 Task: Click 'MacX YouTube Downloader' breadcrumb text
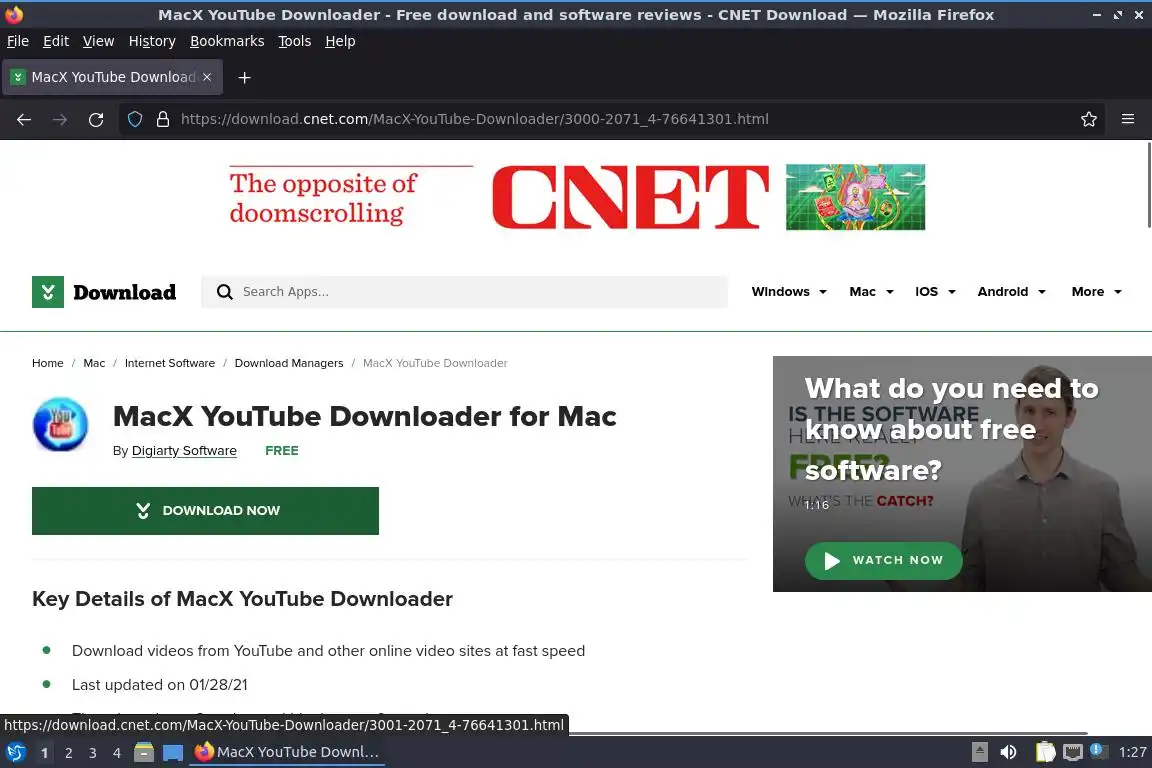(x=435, y=363)
